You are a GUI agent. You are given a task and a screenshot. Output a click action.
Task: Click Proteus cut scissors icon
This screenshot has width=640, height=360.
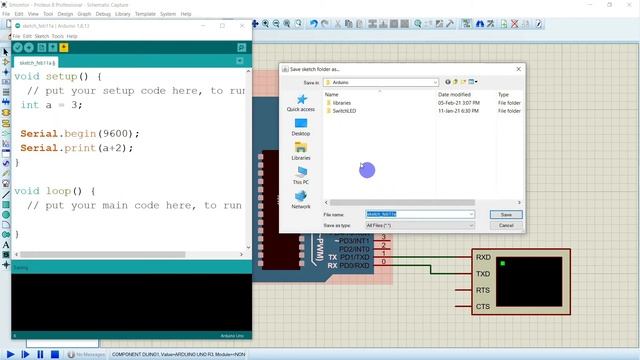pos(338,24)
